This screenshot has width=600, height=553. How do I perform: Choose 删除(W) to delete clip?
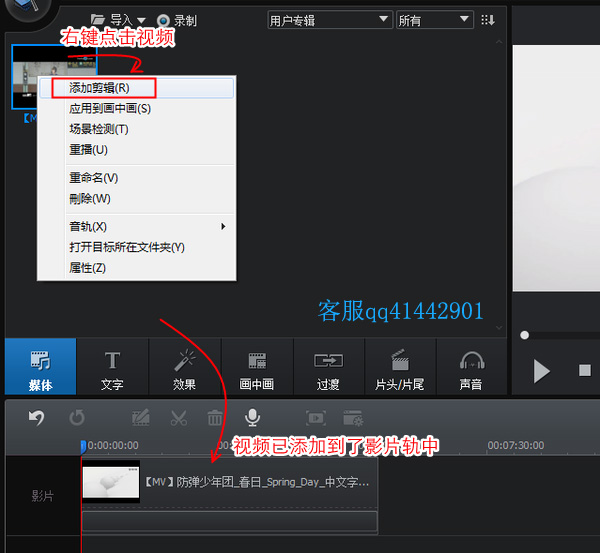pyautogui.click(x=136, y=199)
